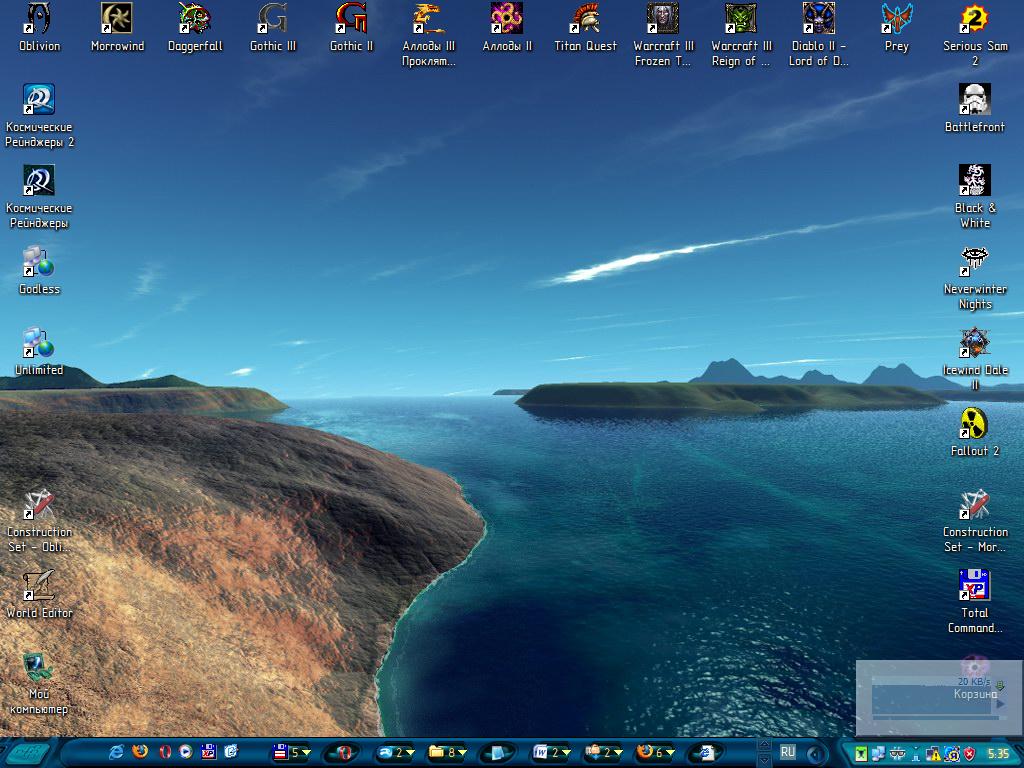Viewport: 1024px width, 768px height.
Task: Select Construction Set - Mor... shortcut
Action: point(974,520)
